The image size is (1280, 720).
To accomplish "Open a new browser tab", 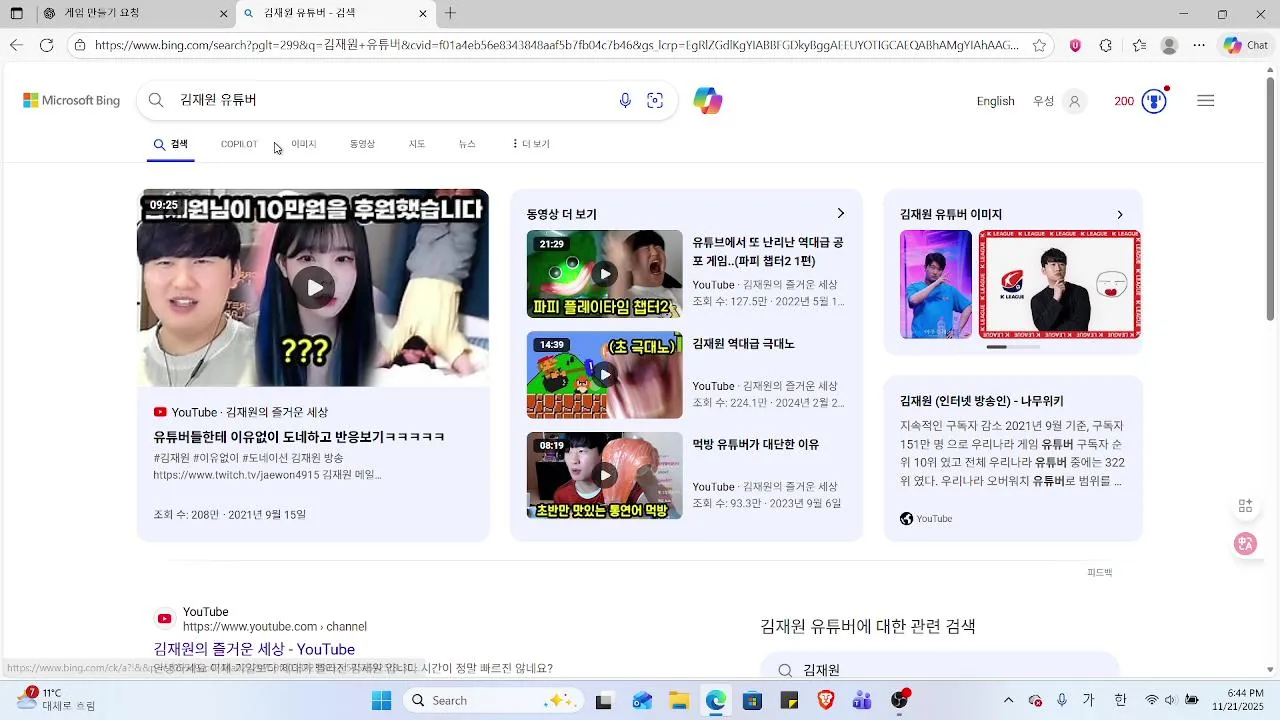I will [x=450, y=13].
